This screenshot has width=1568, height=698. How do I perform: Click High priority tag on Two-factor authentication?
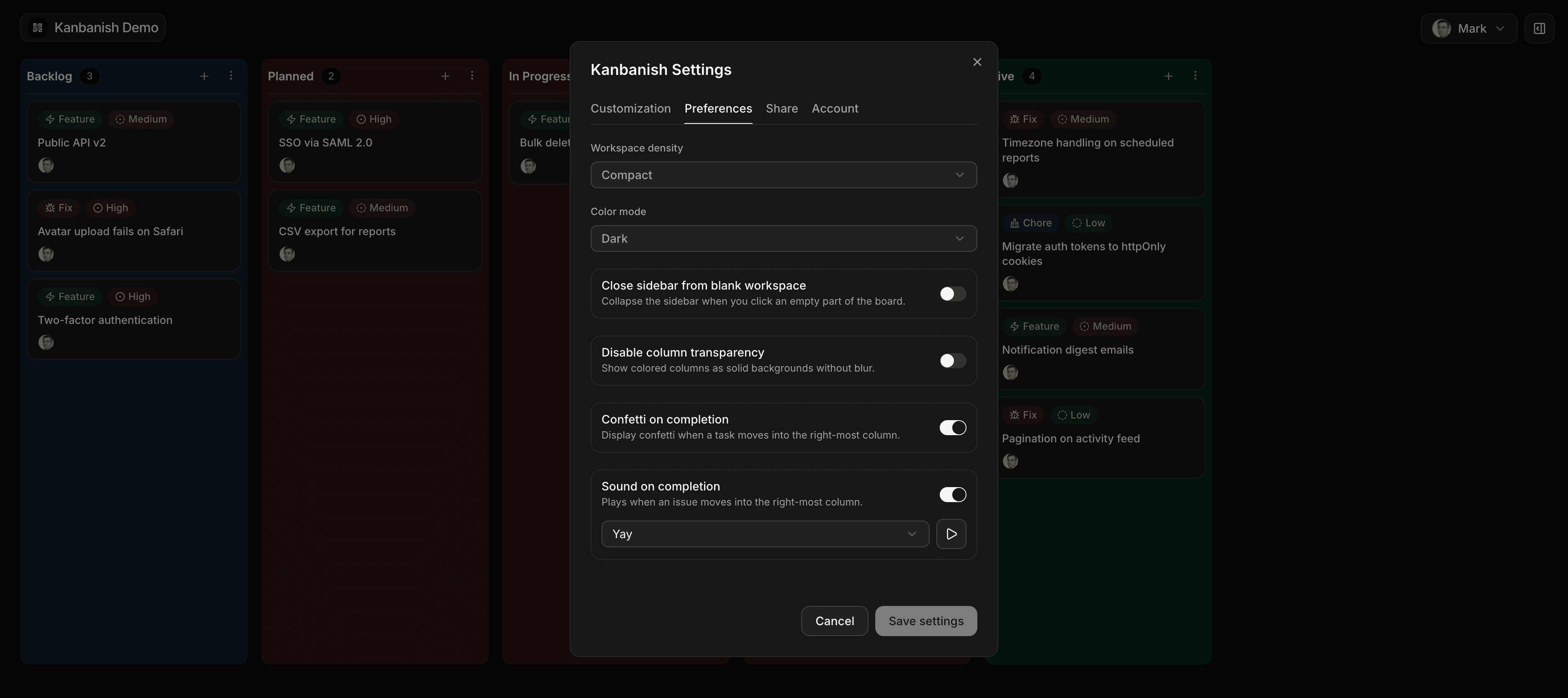pyautogui.click(x=132, y=296)
